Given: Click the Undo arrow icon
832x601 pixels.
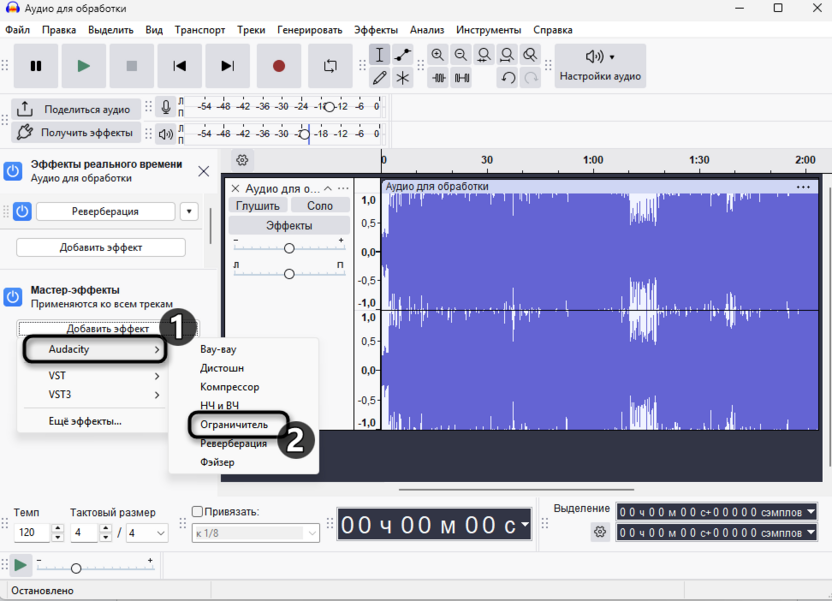Looking at the screenshot, I should tap(508, 78).
